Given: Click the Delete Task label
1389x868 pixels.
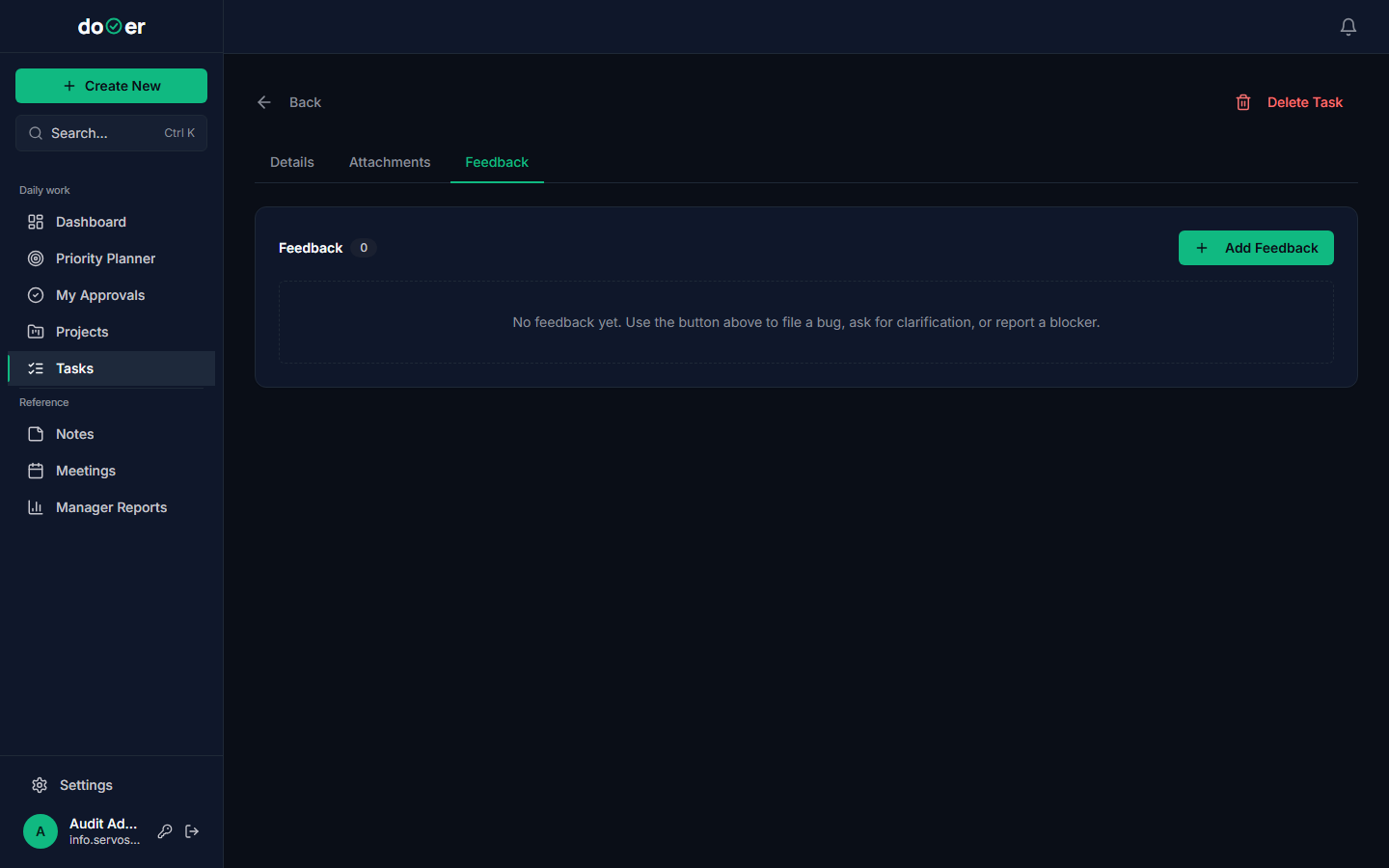Looking at the screenshot, I should point(1304,102).
